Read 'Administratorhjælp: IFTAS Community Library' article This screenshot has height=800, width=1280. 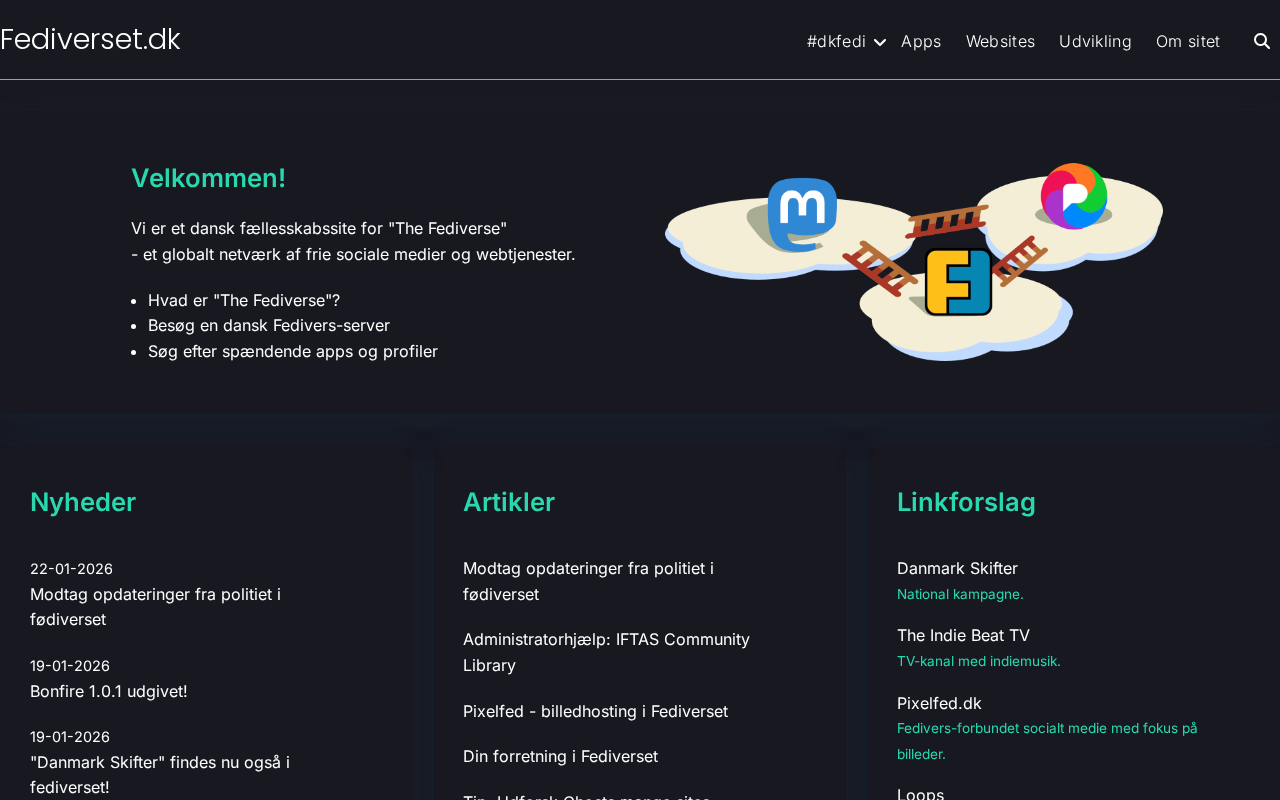coord(606,652)
